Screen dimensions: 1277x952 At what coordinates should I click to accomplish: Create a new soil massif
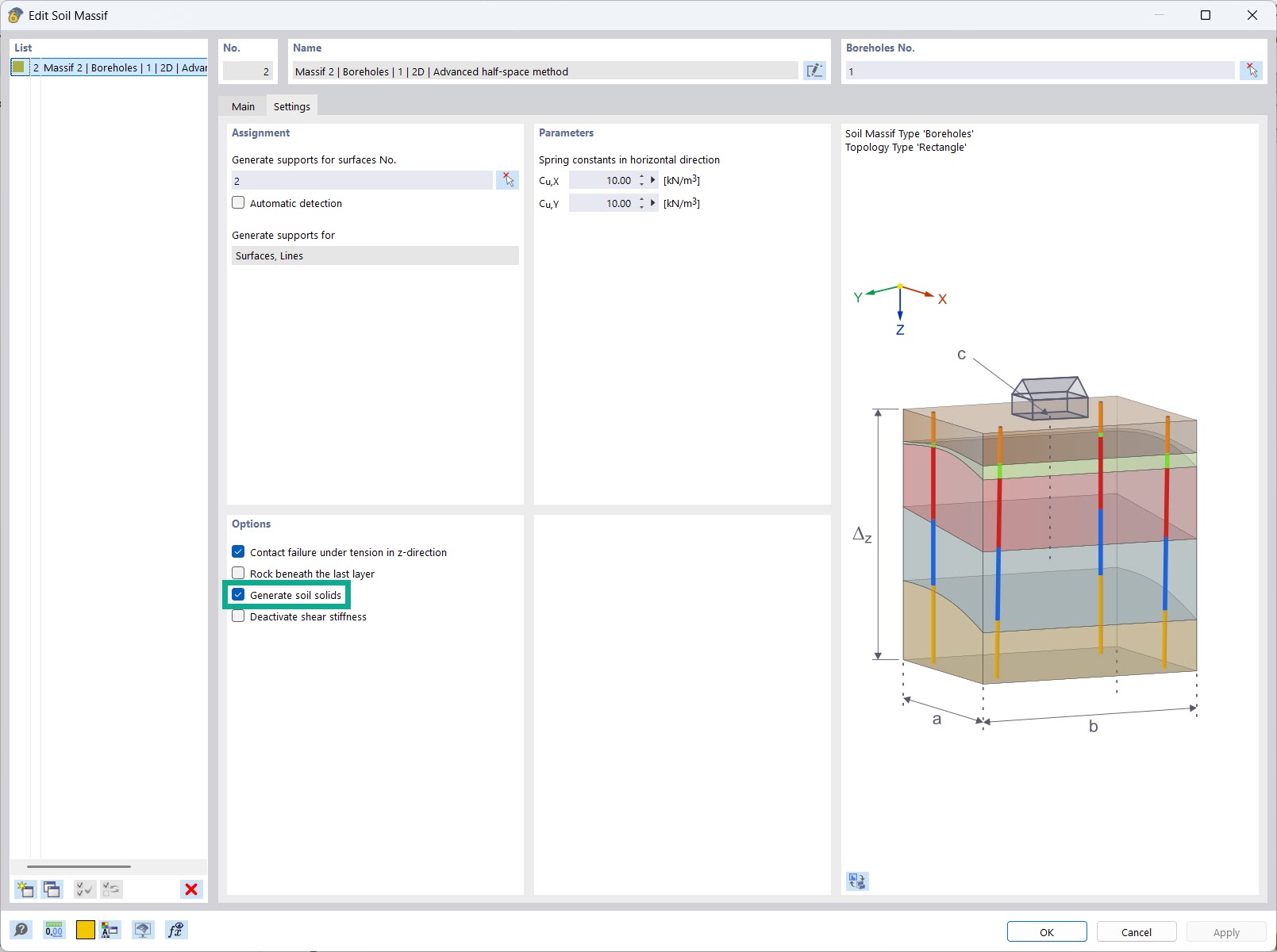(25, 889)
